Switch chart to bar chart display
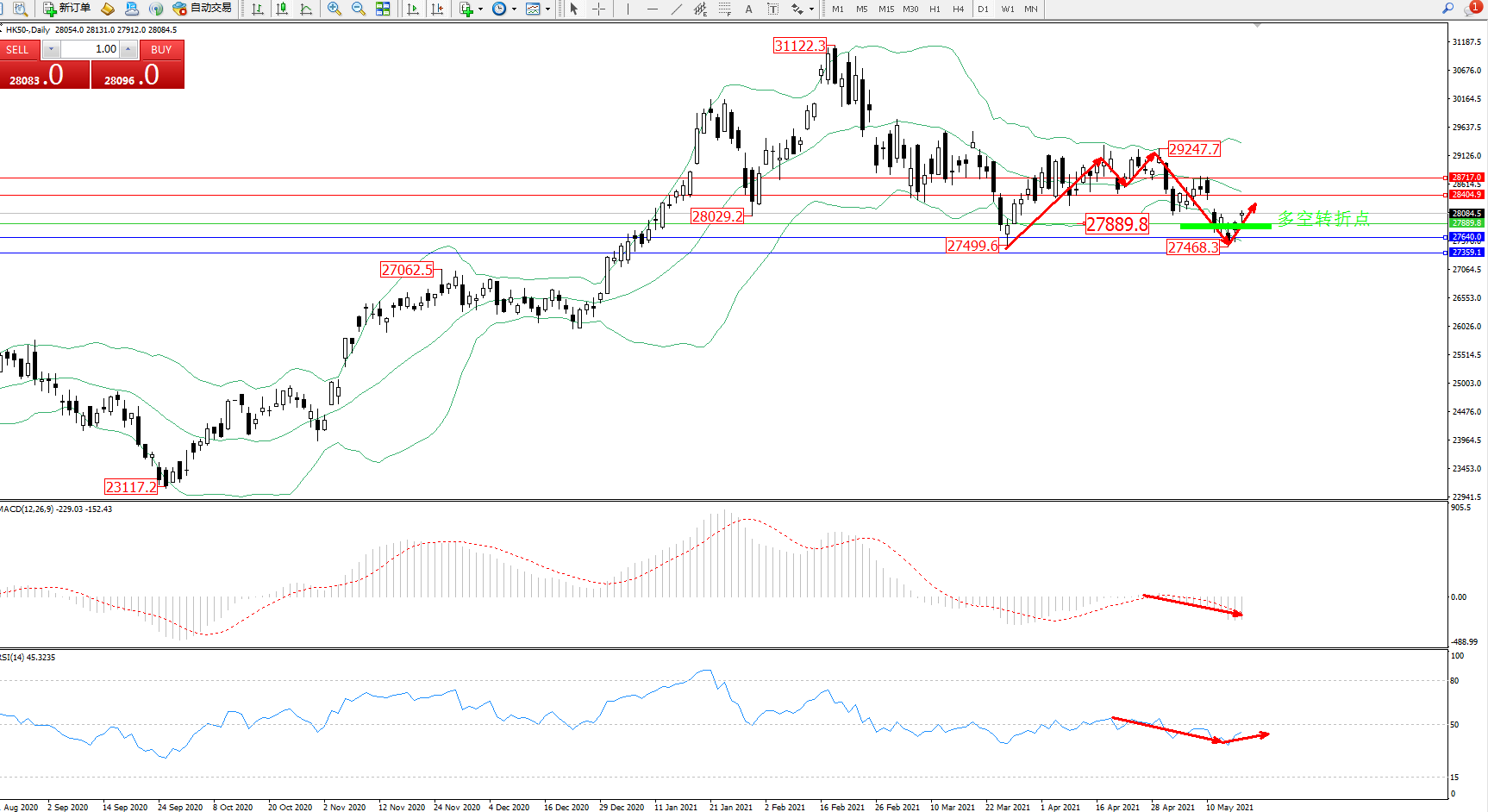 click(258, 9)
